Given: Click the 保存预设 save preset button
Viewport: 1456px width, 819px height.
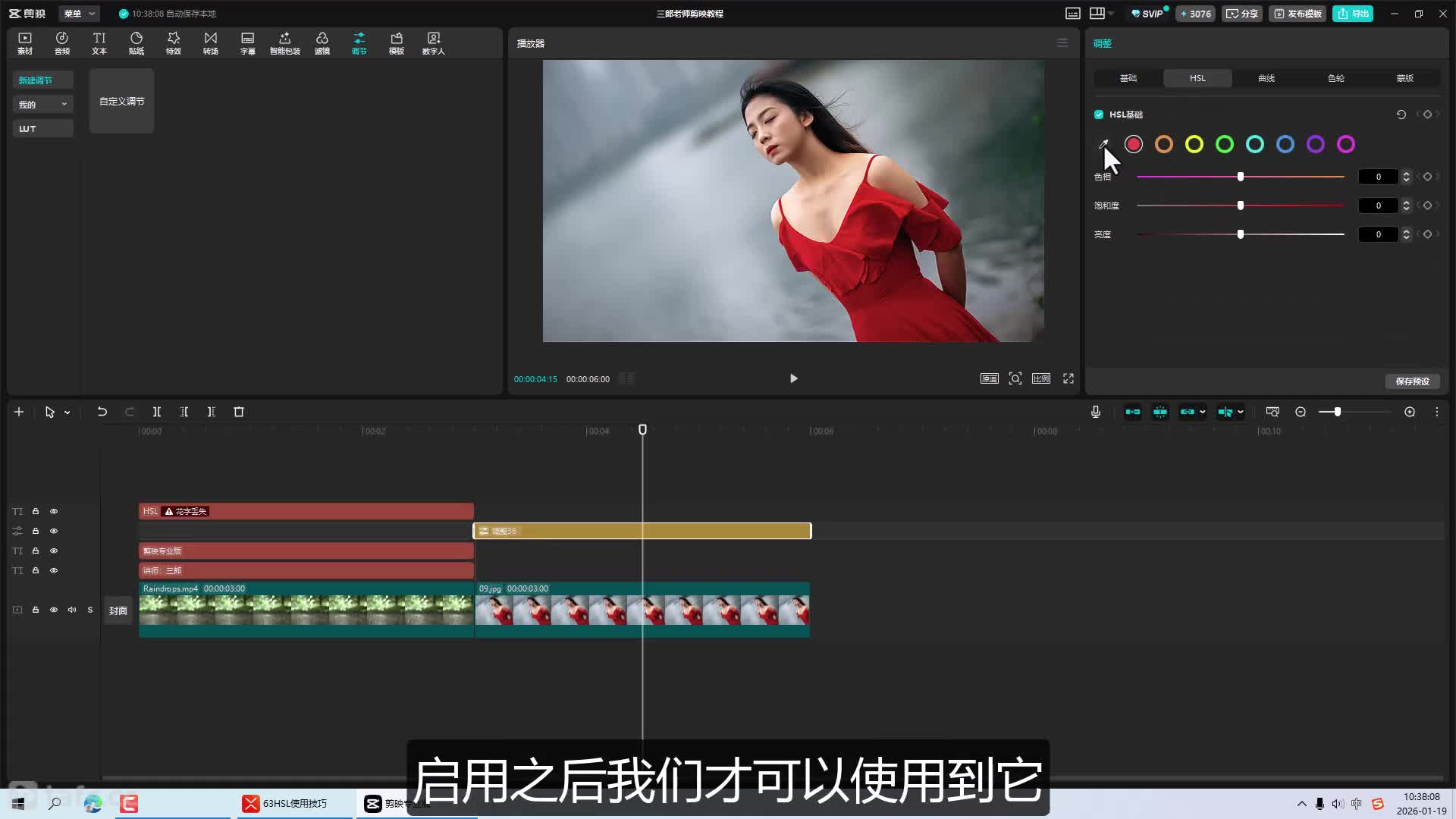Looking at the screenshot, I should click(1412, 381).
